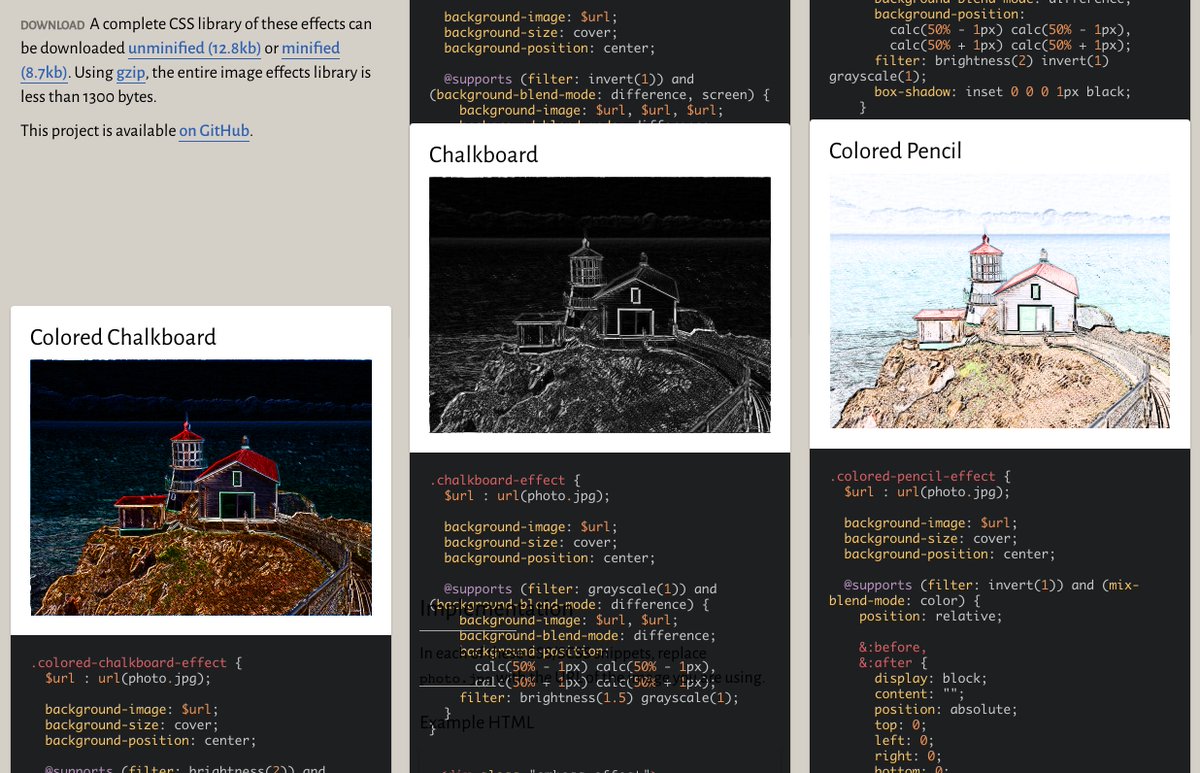Image resolution: width=1200 pixels, height=773 pixels.
Task: Click the Colored Chalkboard lighthouse image
Action: [x=201, y=487]
